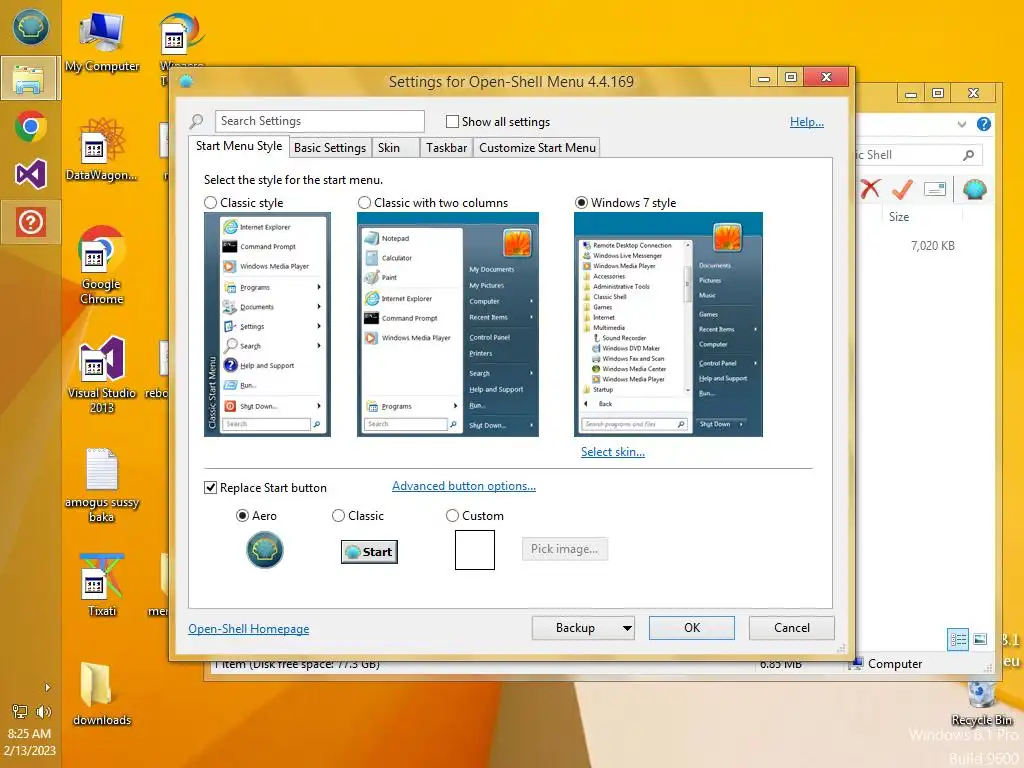
Task: Enable Show all settings checkbox
Action: pyautogui.click(x=452, y=121)
